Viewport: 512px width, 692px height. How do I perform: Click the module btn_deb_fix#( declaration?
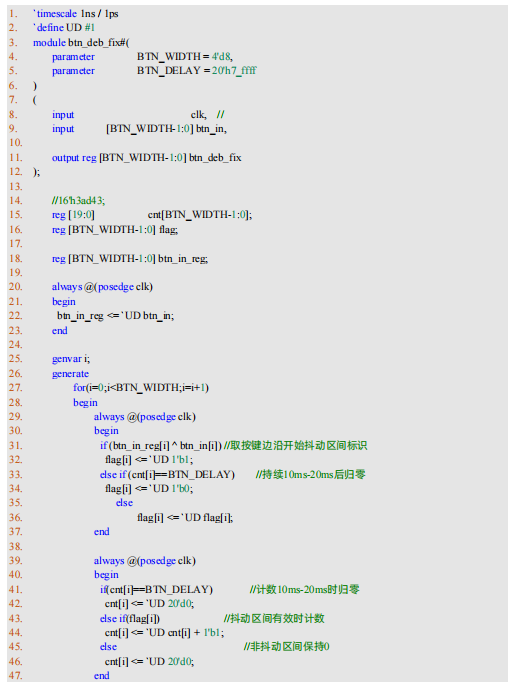point(81,43)
